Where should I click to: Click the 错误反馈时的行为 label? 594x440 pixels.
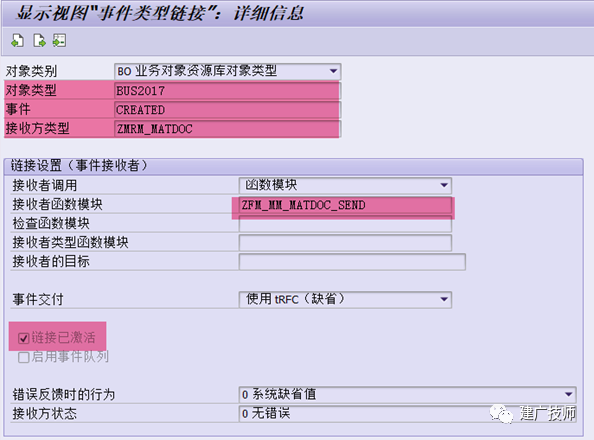tap(64, 395)
